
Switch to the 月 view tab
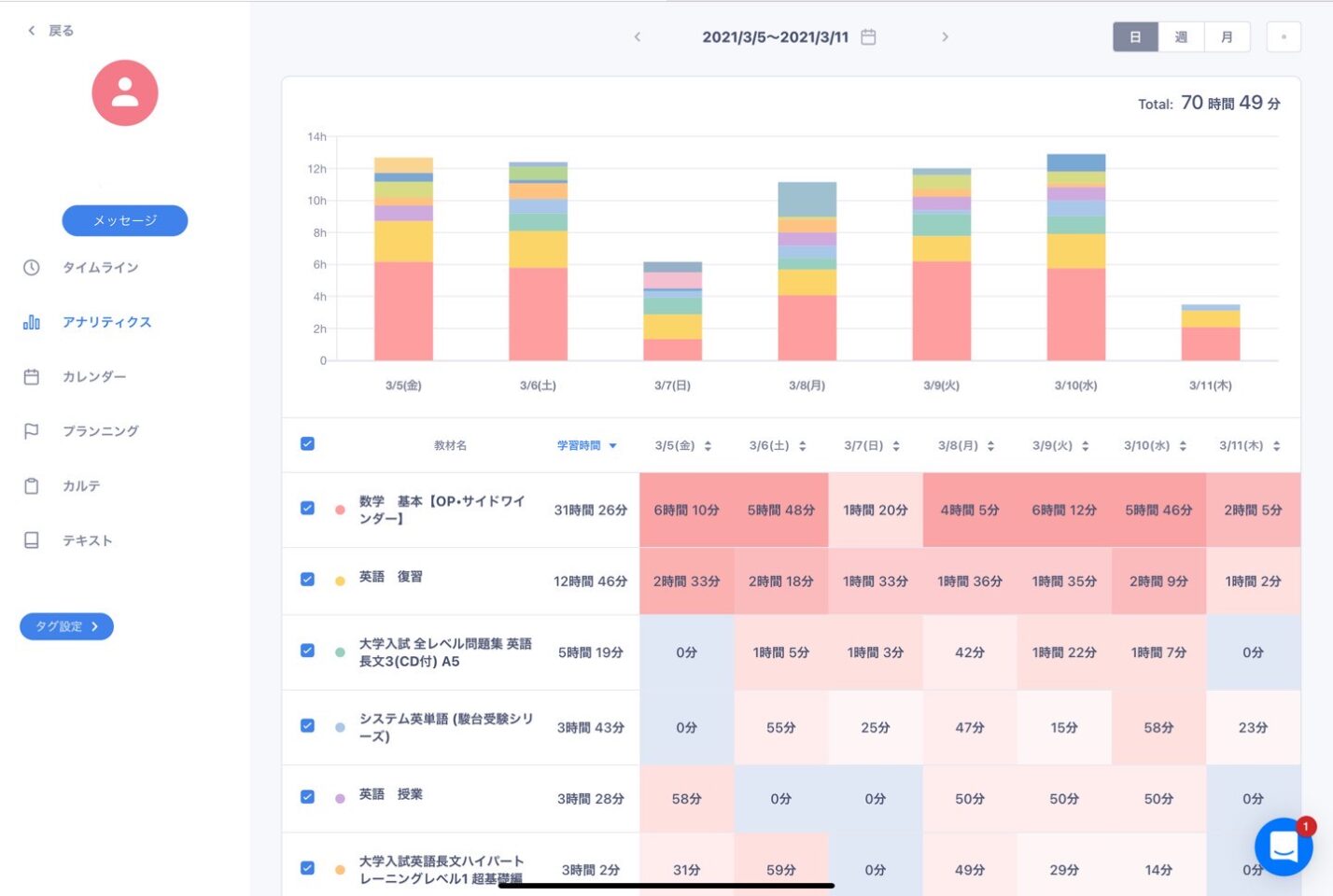1227,37
